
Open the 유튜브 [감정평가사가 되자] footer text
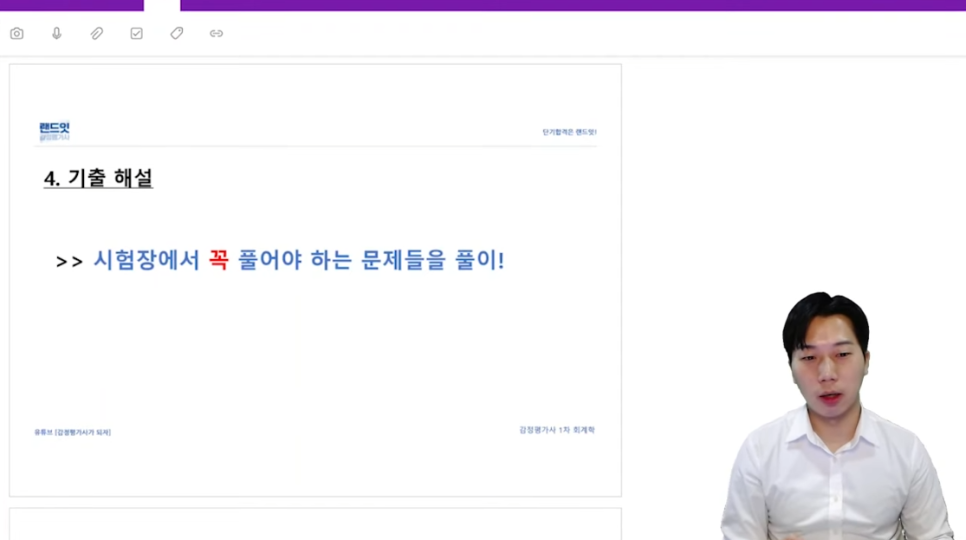pos(73,432)
